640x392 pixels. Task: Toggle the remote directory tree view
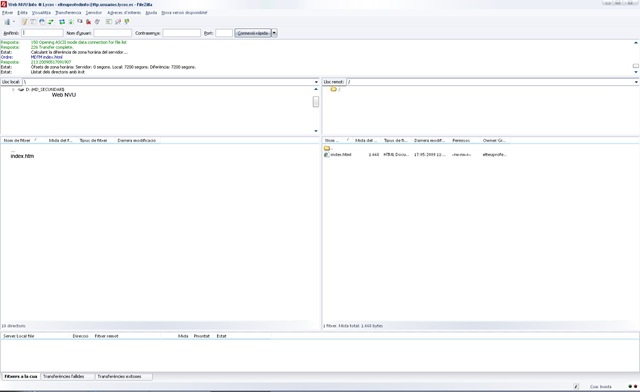tap(42, 22)
